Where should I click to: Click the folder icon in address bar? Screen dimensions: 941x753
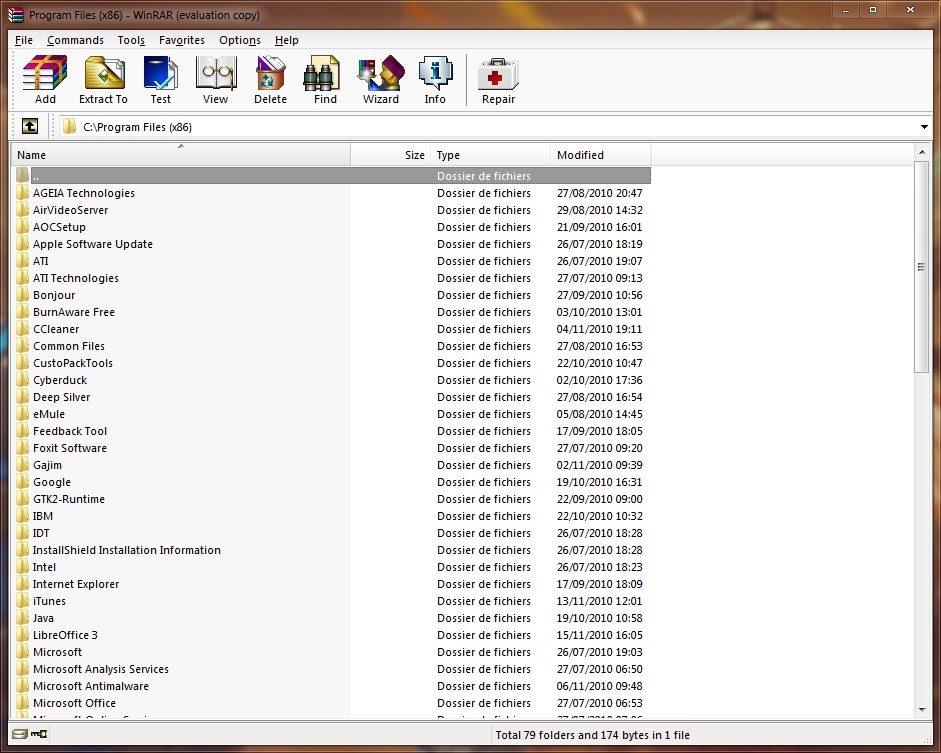70,127
